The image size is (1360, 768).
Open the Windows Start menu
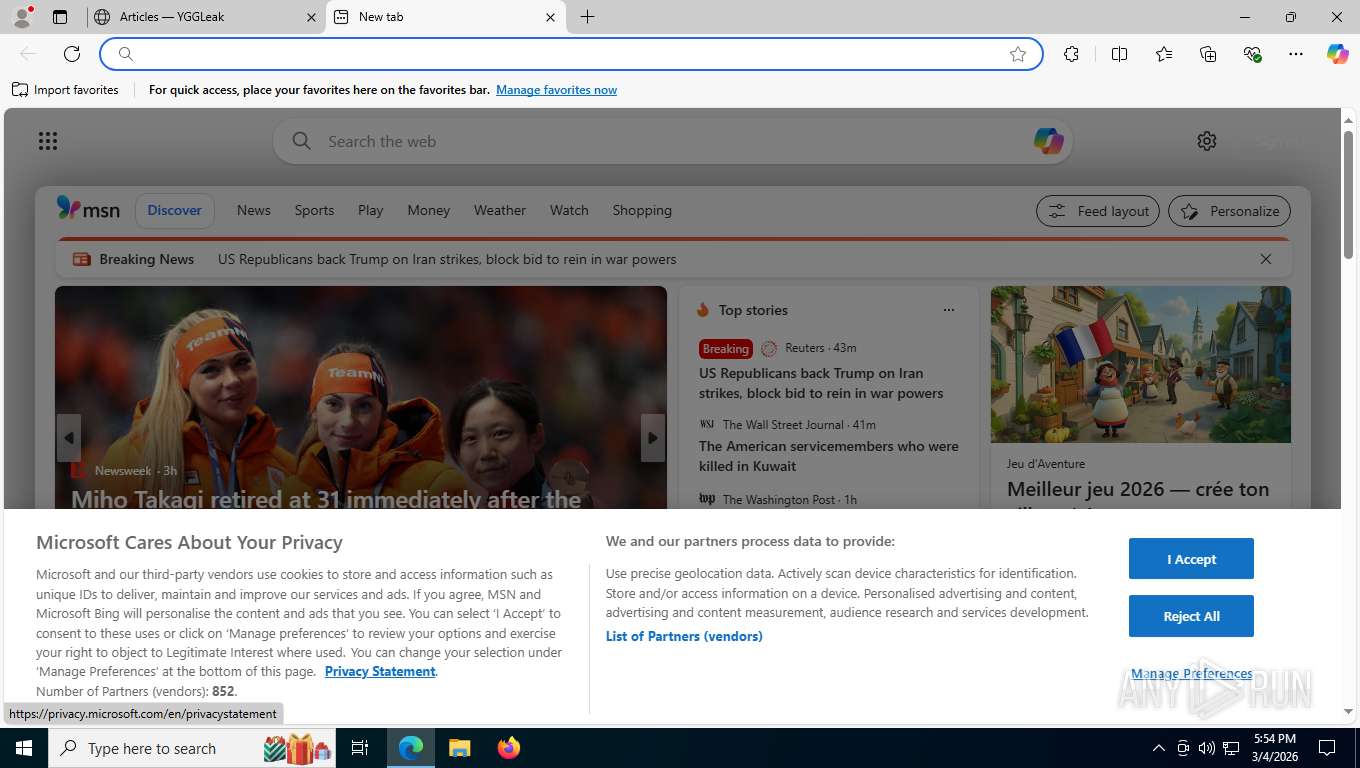[23, 748]
